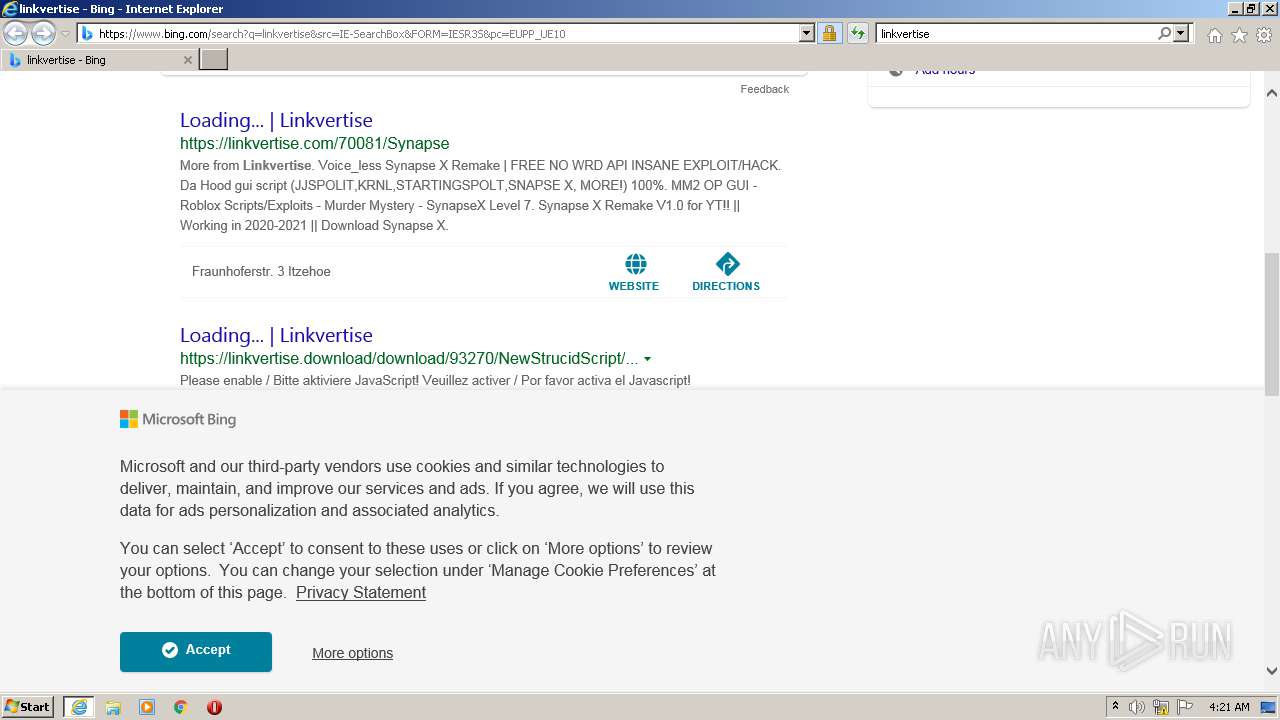1280x720 pixels.
Task: Open the recent pages dropdown arrow
Action: 65,34
